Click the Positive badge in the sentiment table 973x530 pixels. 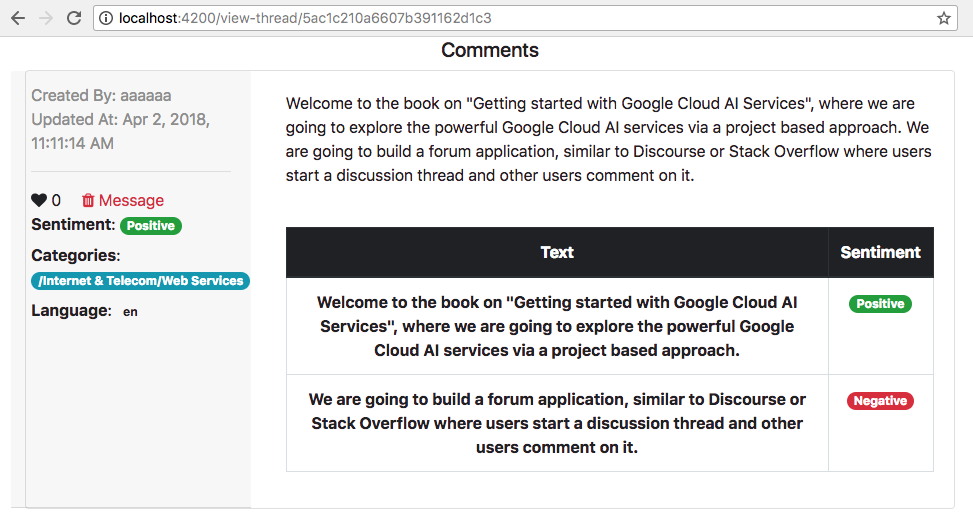(880, 303)
